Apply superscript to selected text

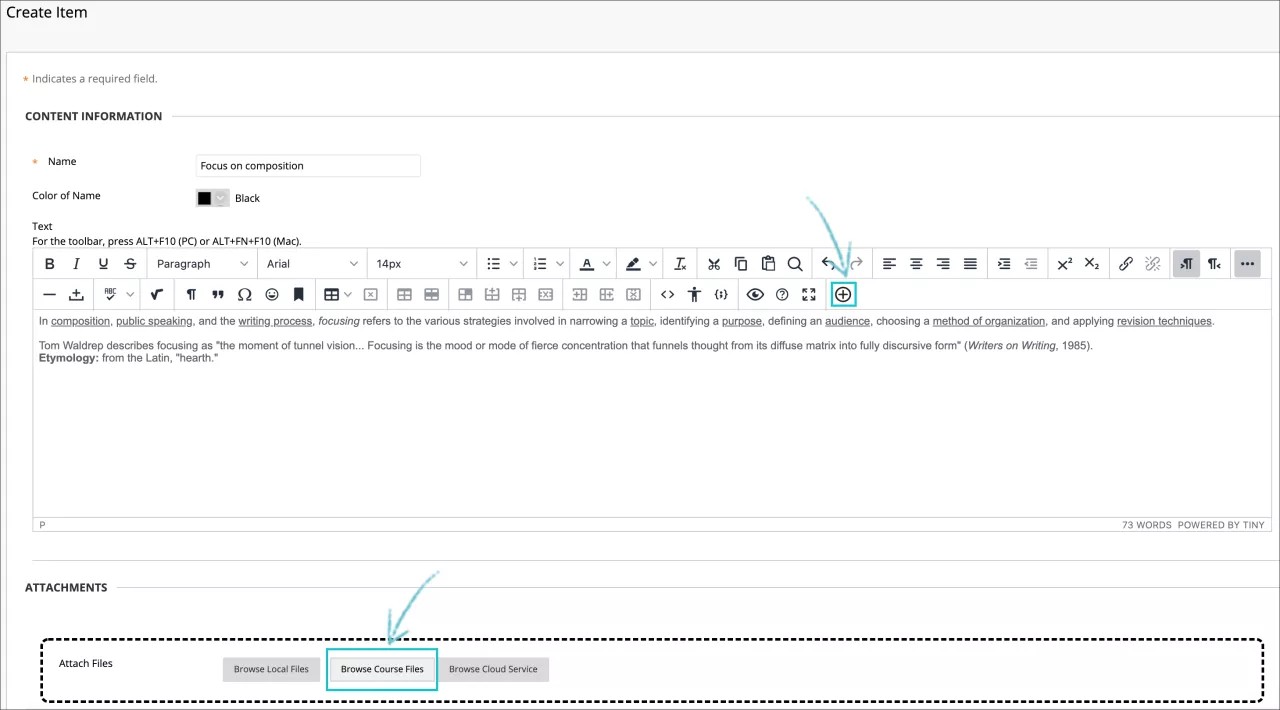pyautogui.click(x=1063, y=263)
